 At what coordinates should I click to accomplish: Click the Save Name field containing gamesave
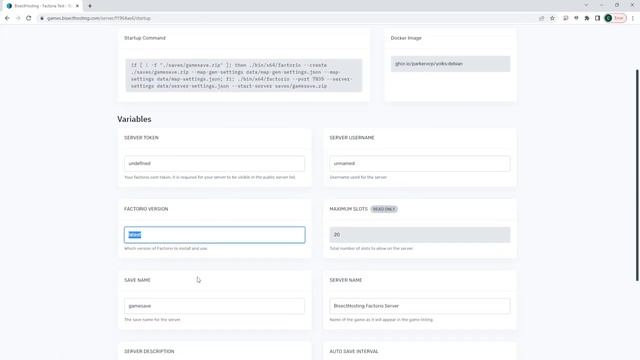[x=214, y=306]
